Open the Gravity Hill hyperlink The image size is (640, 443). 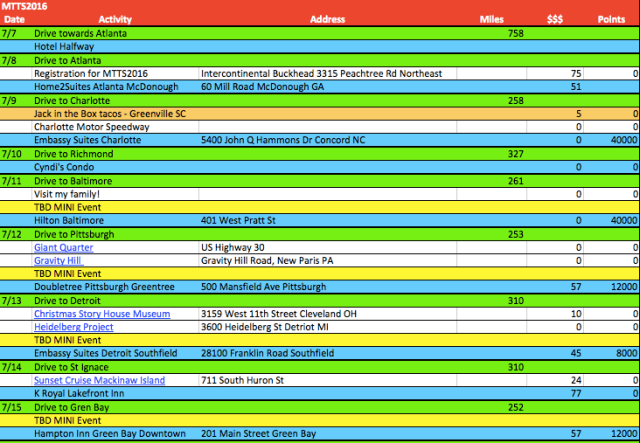pyautogui.click(x=60, y=260)
